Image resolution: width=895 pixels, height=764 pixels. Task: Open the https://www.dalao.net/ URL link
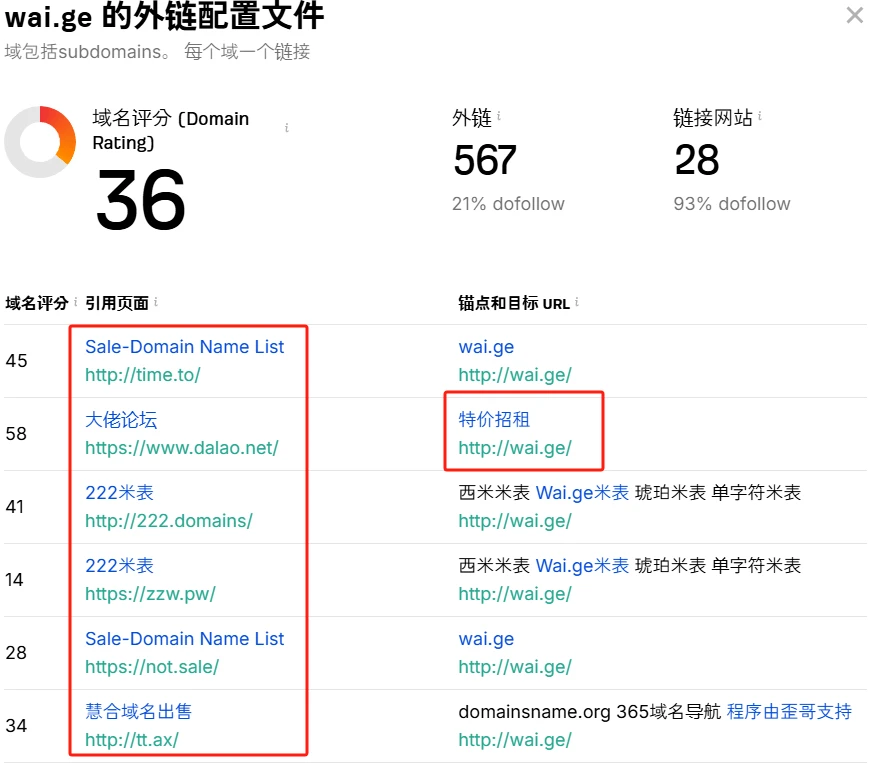click(x=181, y=448)
